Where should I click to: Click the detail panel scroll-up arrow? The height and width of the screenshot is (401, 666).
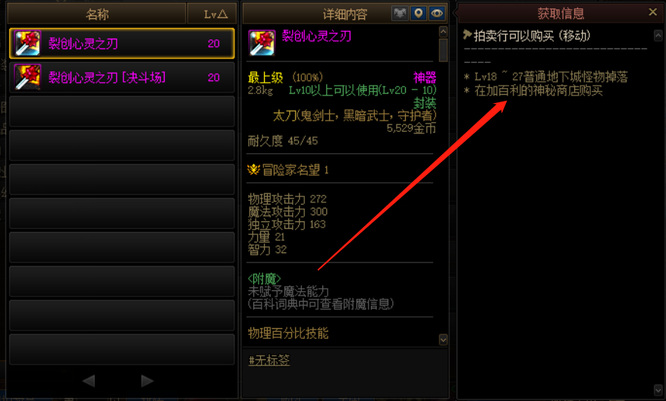click(443, 31)
